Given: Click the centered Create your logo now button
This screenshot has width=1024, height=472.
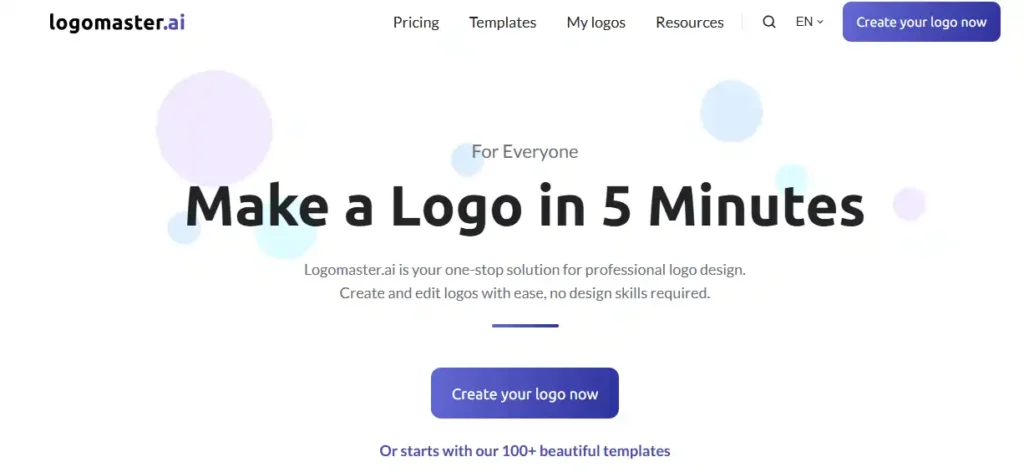Looking at the screenshot, I should point(524,393).
